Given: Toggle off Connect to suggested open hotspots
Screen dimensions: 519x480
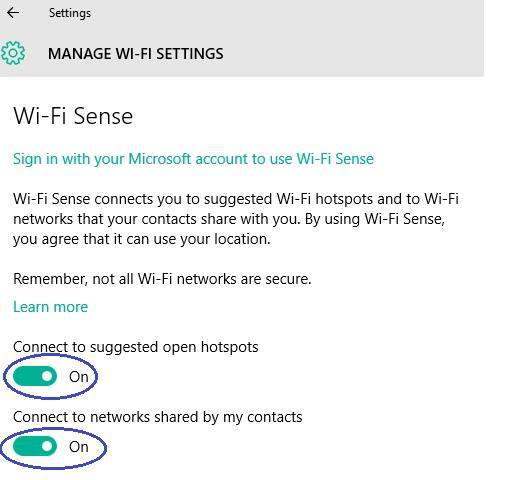Looking at the screenshot, I should tap(35, 376).
